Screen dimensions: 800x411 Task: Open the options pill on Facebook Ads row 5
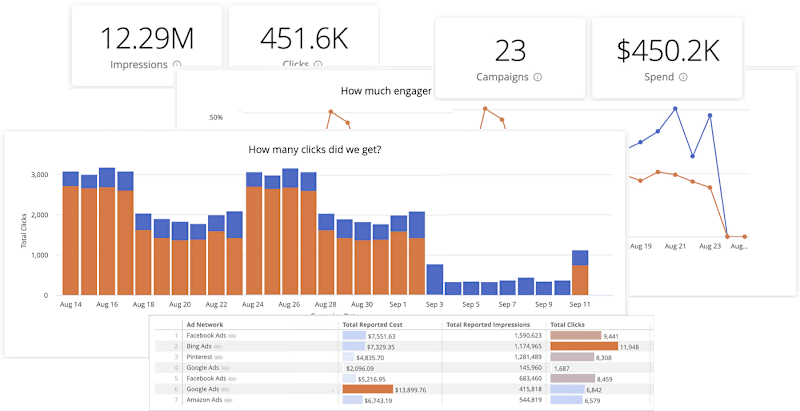click(x=233, y=379)
